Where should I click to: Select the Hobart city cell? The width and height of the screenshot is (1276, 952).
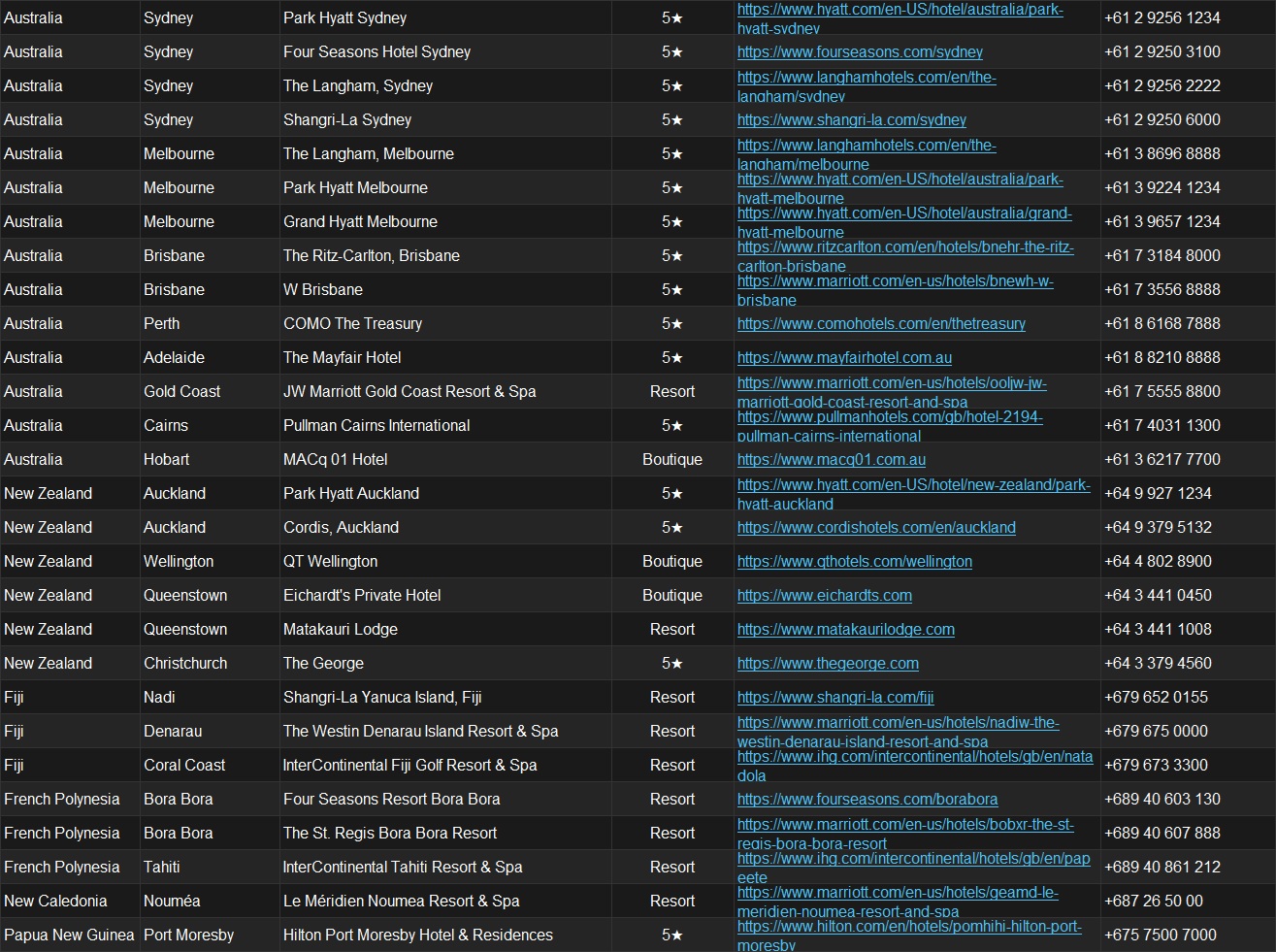pyautogui.click(x=210, y=459)
